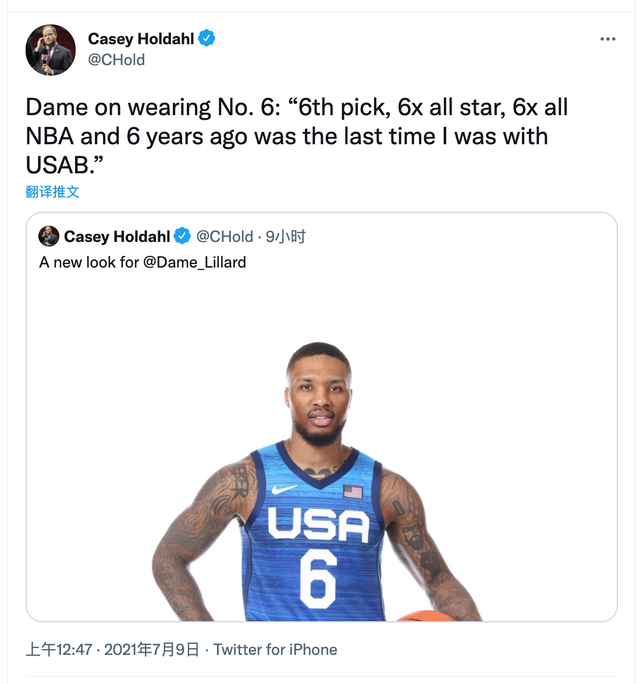Open Casey Holdahl's large profile avatar
This screenshot has width=640, height=684.
pyautogui.click(x=50, y=49)
